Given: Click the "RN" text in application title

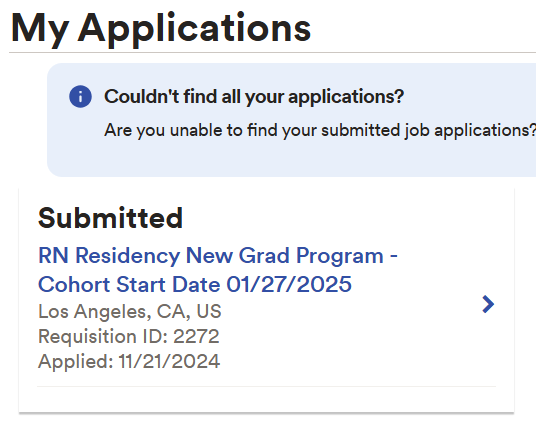Looking at the screenshot, I should click(53, 256).
